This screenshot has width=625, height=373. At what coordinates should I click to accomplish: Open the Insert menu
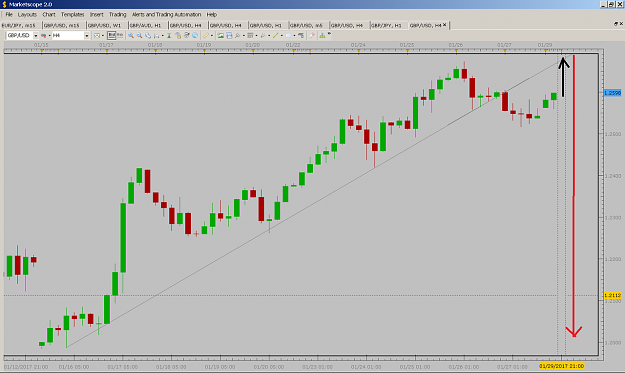(96, 14)
